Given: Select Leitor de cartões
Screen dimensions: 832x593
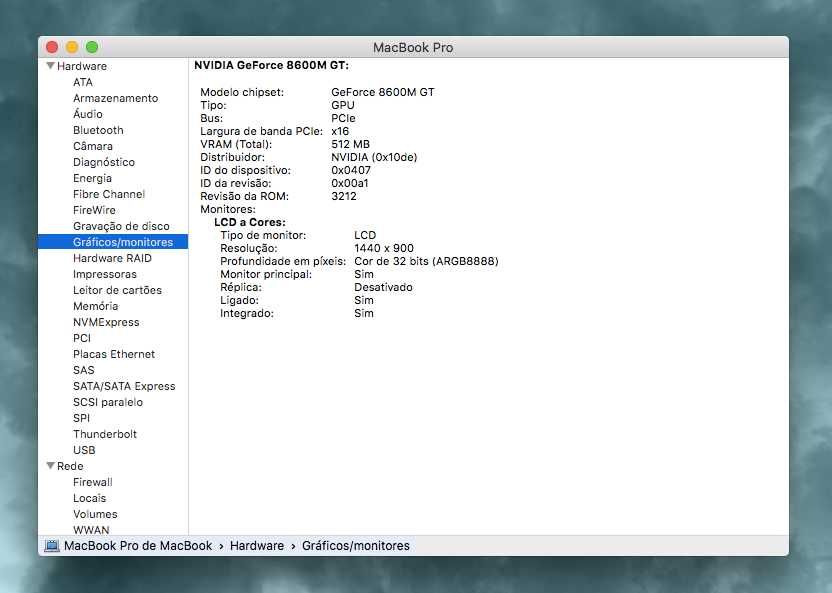Looking at the screenshot, I should click(x=117, y=290).
